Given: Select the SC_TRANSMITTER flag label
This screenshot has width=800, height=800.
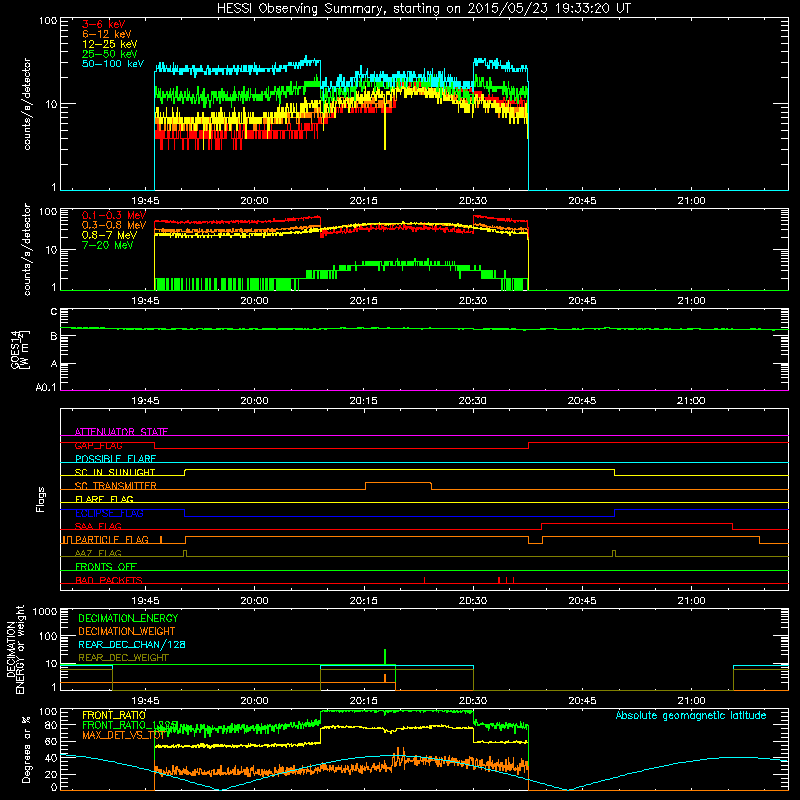Looking at the screenshot, I should 115,486.
